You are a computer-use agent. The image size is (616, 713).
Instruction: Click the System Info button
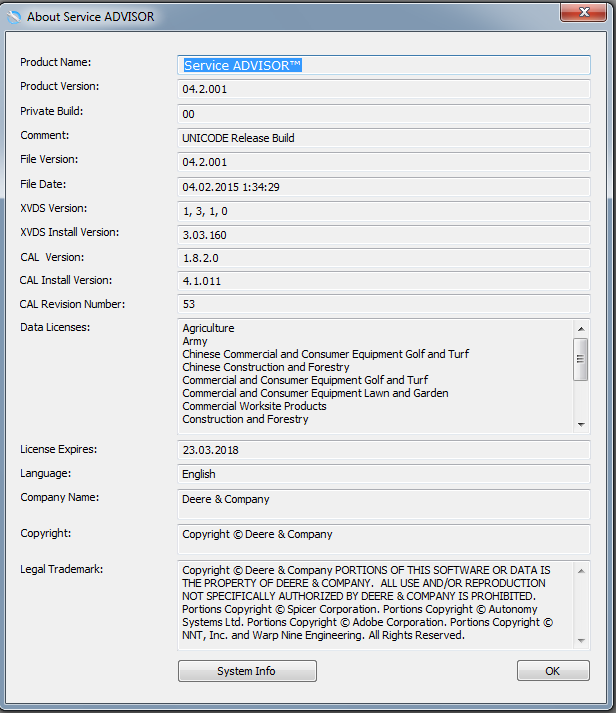point(247,671)
